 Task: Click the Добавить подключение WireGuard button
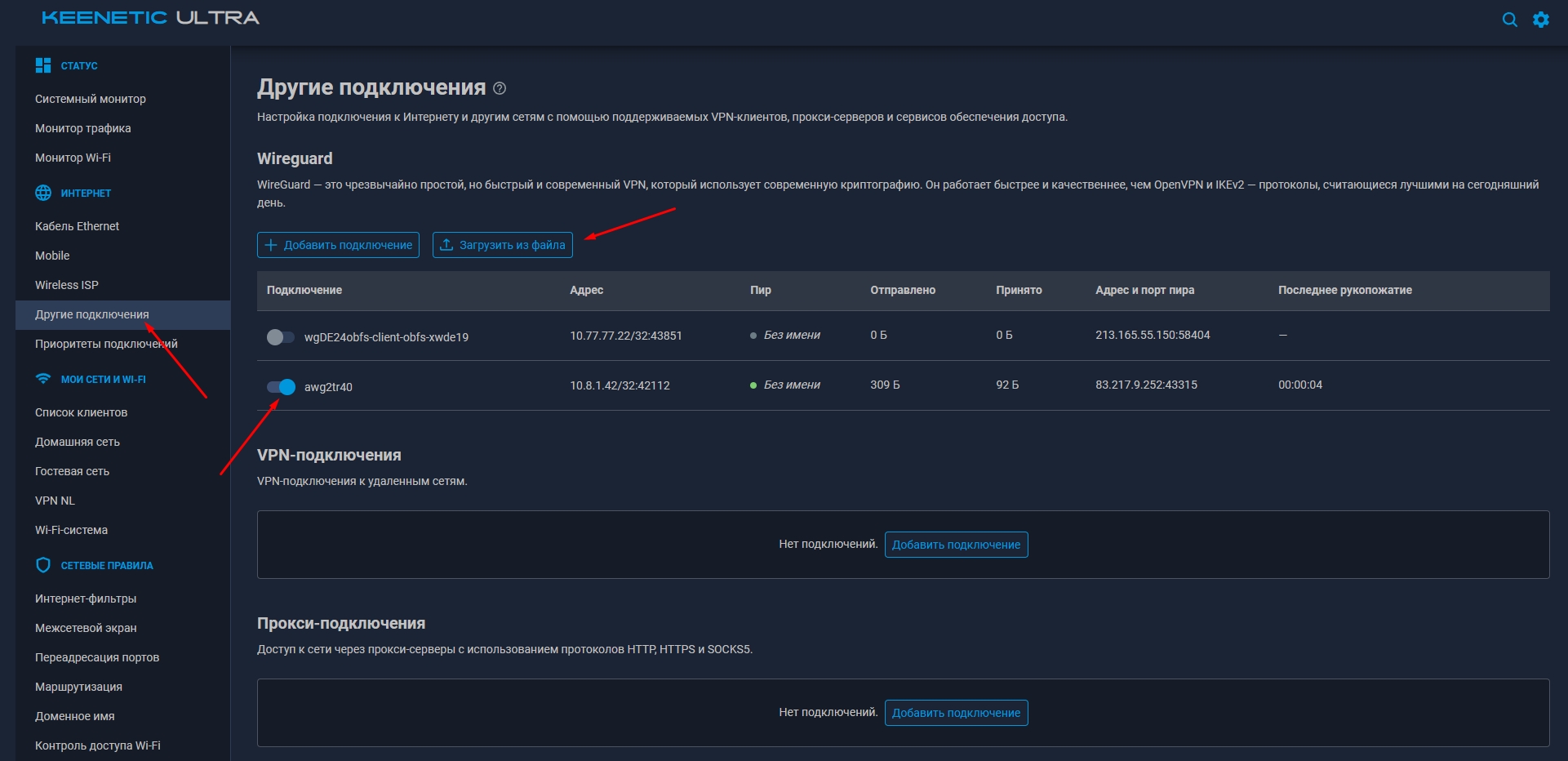338,245
